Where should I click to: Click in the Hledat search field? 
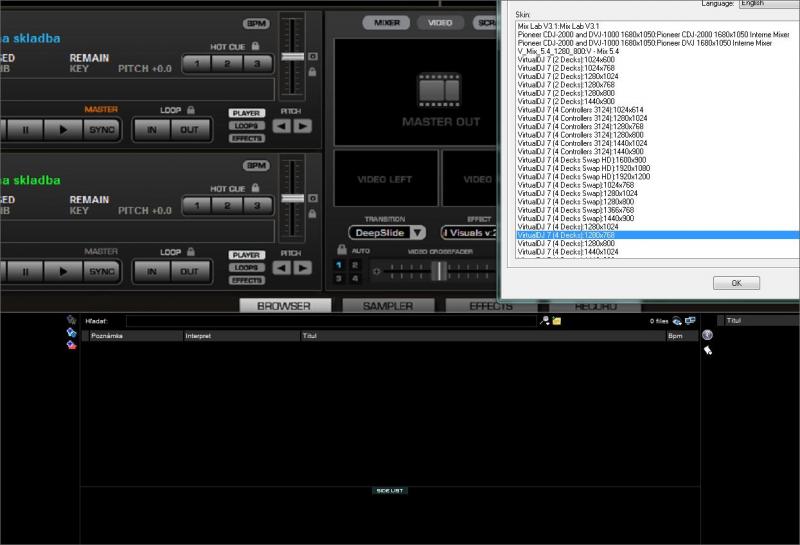[x=331, y=321]
